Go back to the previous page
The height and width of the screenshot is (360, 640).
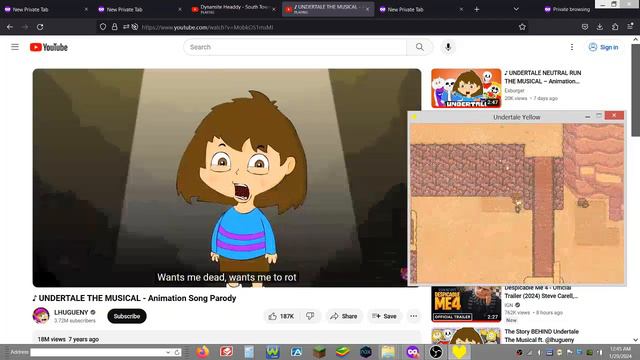10,27
